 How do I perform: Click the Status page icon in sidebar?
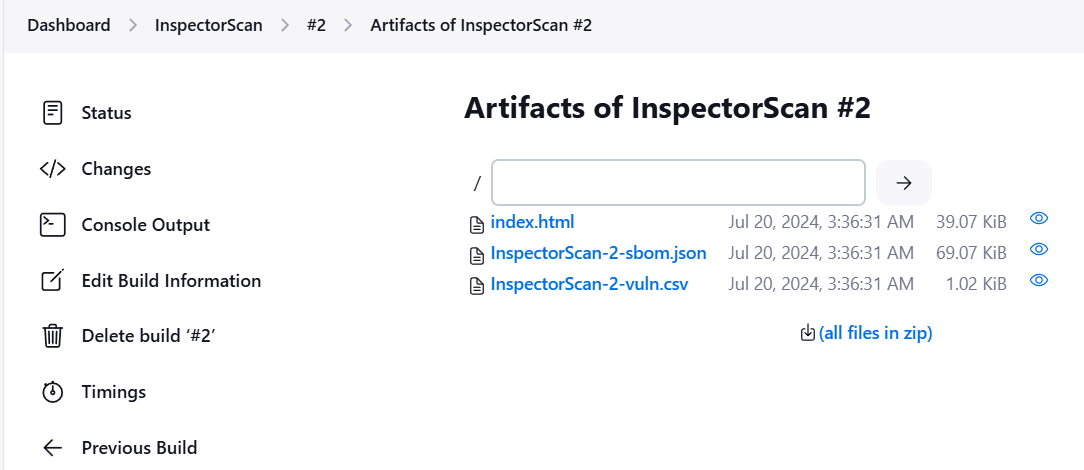53,113
